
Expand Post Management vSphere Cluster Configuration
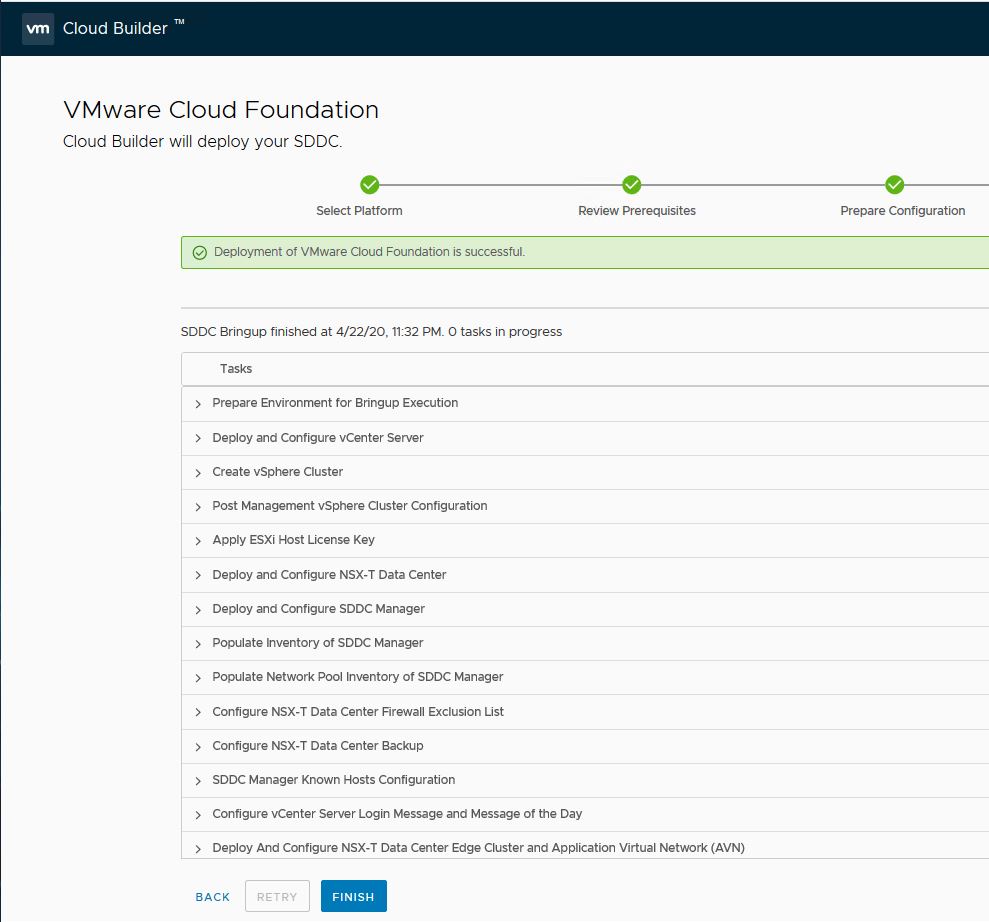[198, 507]
